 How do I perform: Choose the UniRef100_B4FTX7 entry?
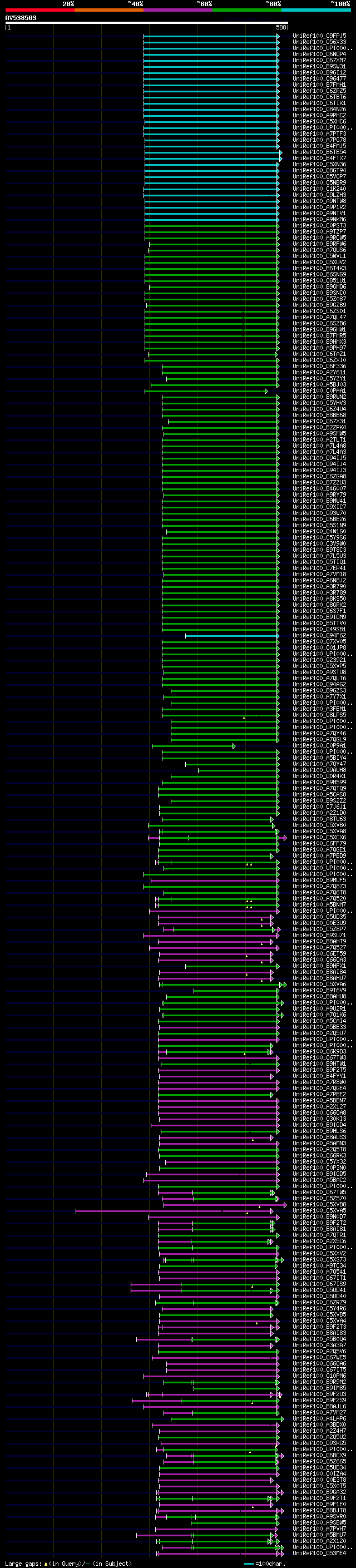(x=319, y=159)
